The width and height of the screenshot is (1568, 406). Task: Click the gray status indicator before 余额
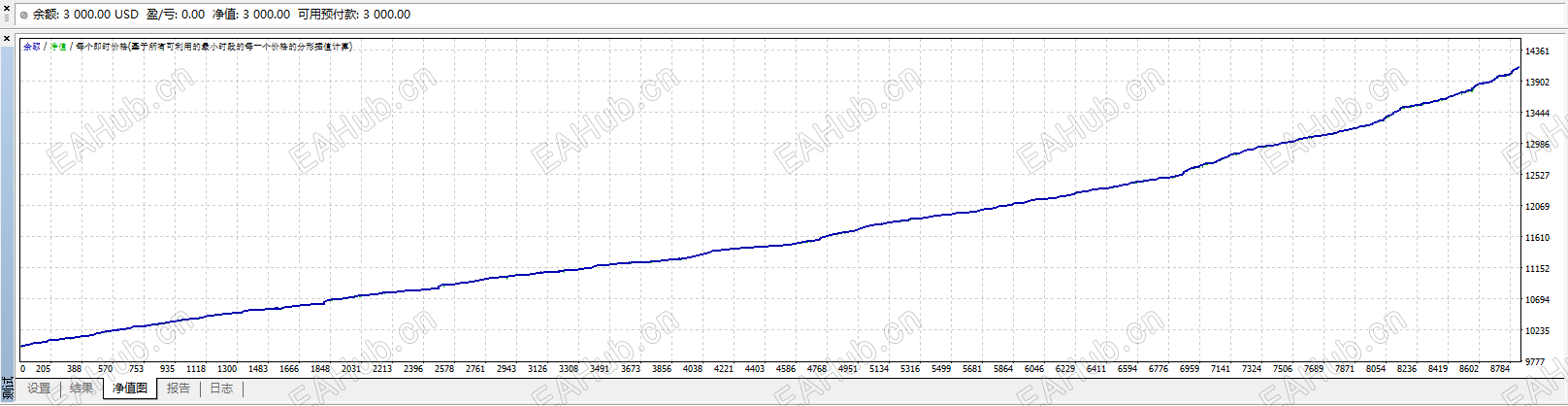24,15
